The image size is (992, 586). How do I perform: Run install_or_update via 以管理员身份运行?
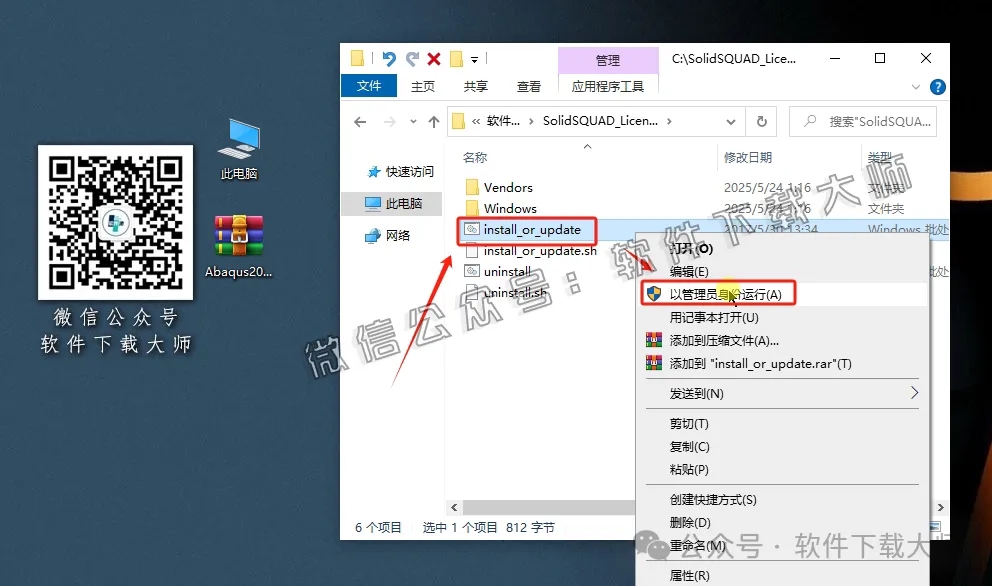tap(722, 293)
